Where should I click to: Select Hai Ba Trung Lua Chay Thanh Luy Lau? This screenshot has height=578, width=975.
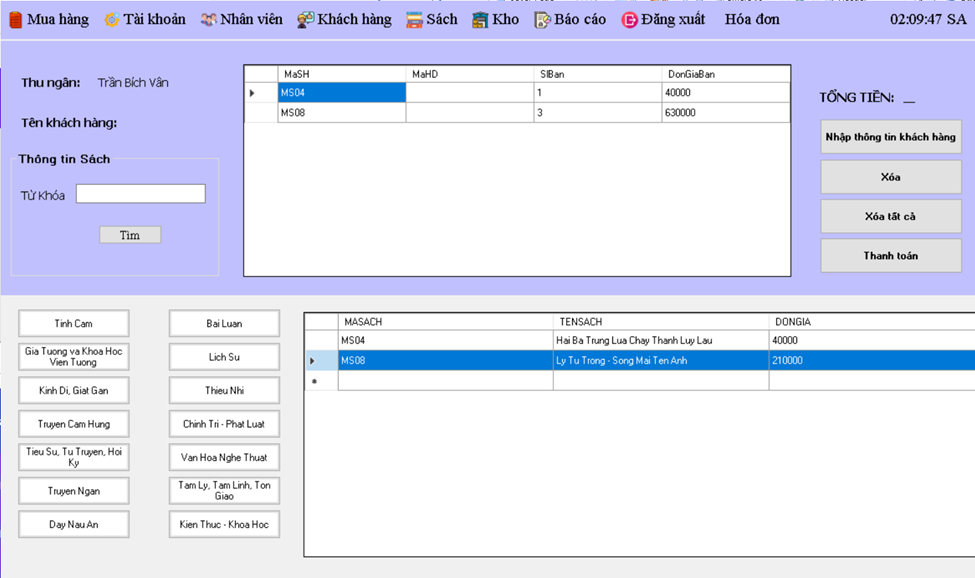[661, 341]
